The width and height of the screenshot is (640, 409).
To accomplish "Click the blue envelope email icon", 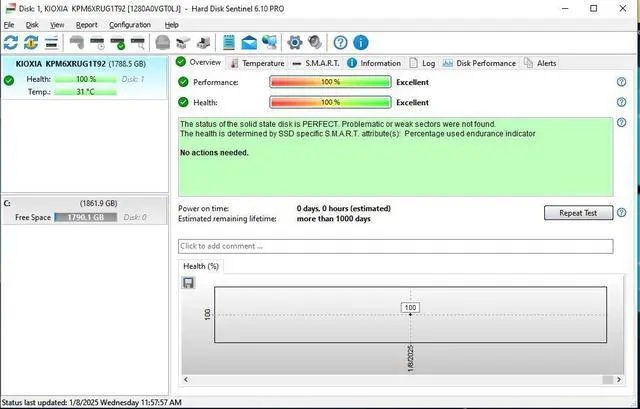I will coord(249,42).
